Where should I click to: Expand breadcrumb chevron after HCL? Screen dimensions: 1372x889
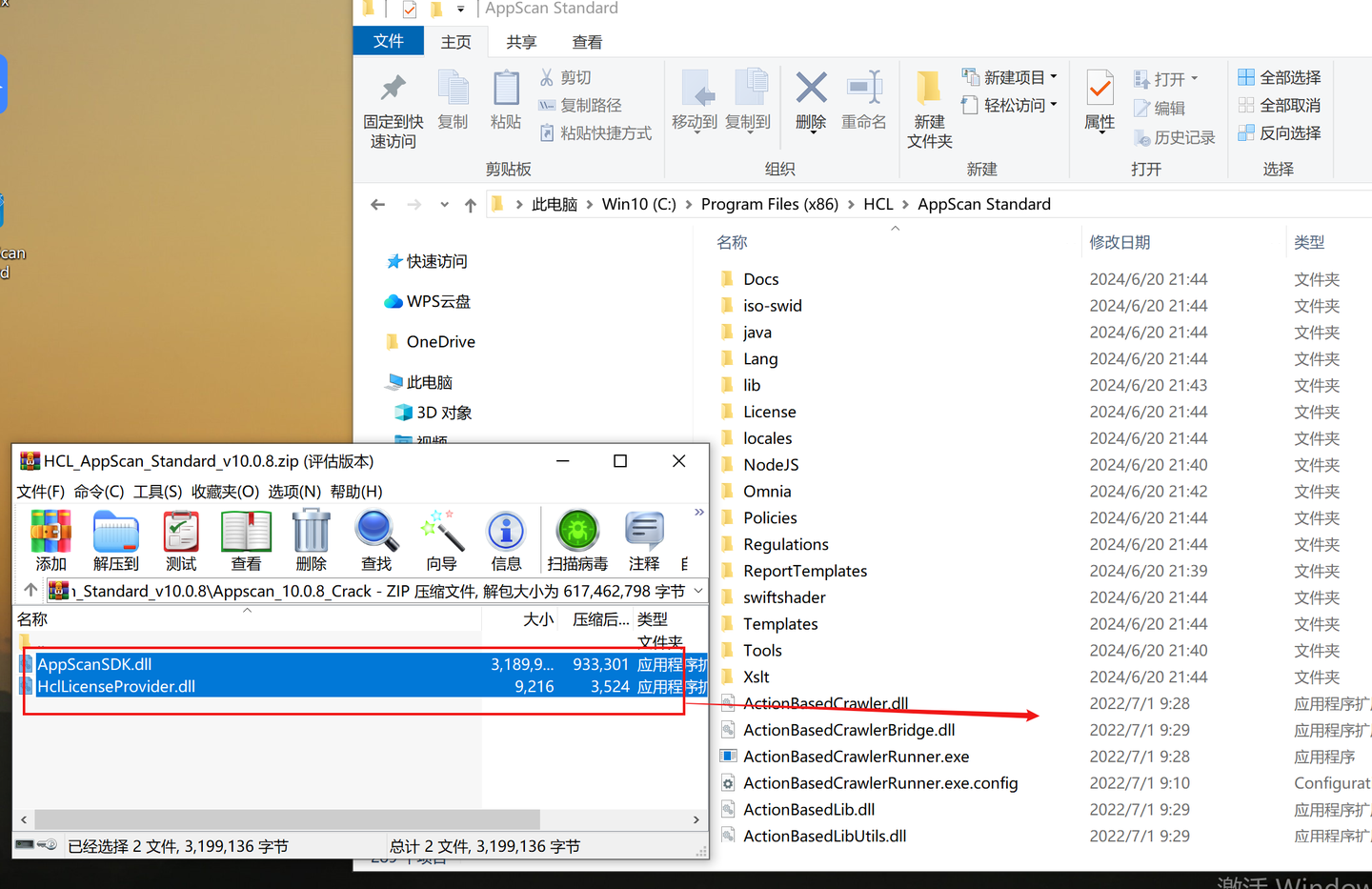coord(904,205)
